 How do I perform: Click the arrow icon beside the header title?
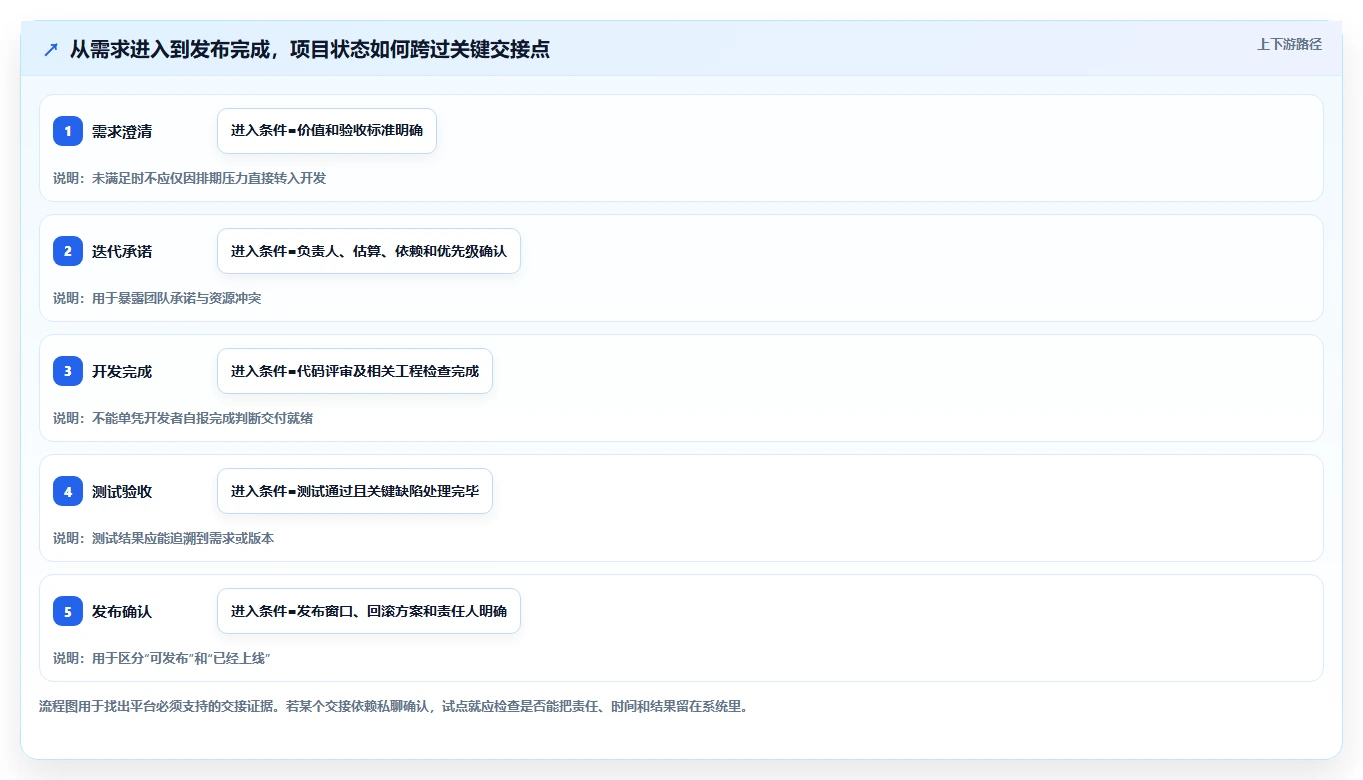[x=50, y=49]
